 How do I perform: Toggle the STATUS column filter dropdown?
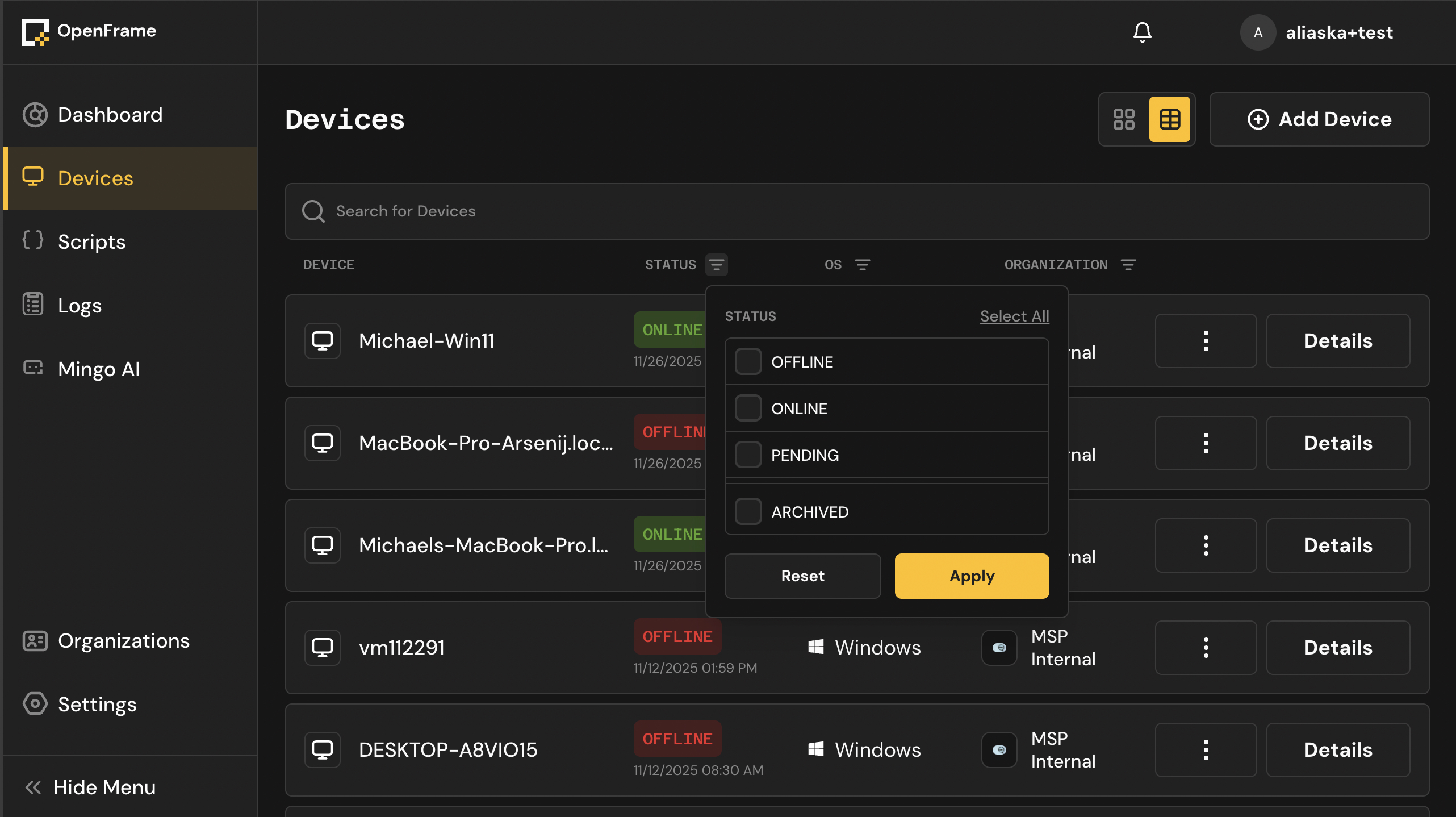[716, 265]
